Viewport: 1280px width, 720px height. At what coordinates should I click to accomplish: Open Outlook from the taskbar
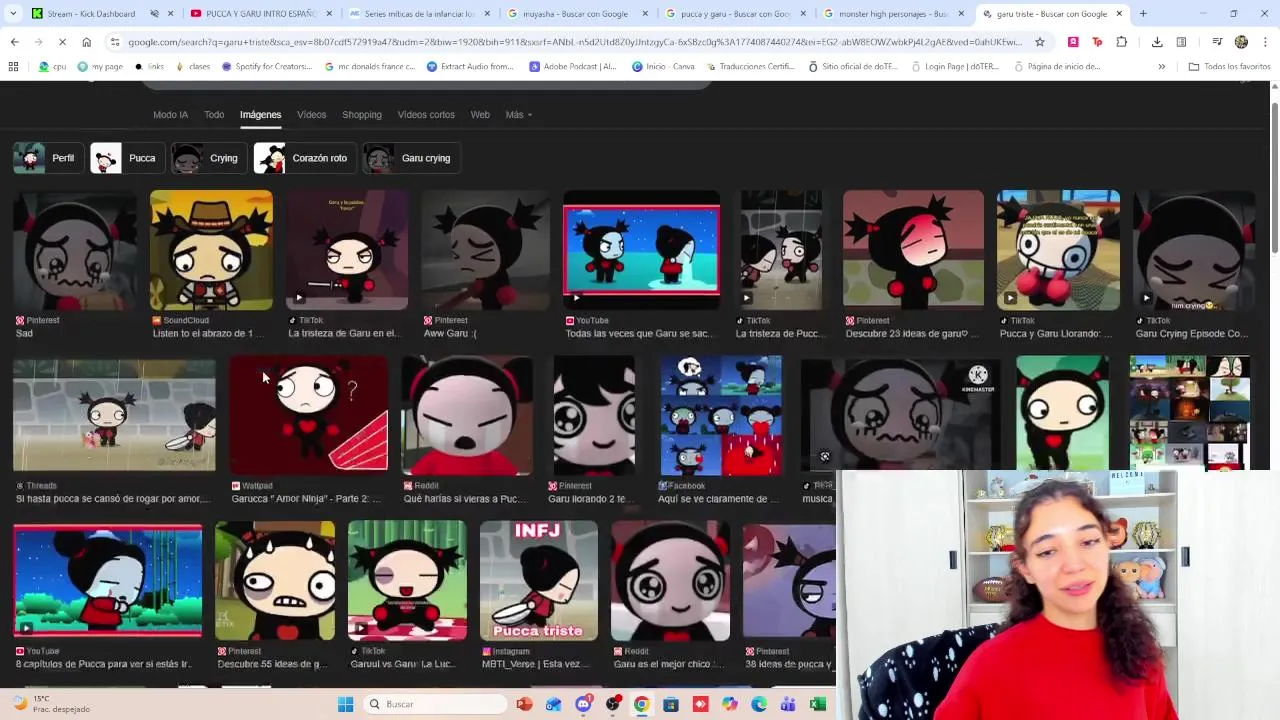point(553,704)
